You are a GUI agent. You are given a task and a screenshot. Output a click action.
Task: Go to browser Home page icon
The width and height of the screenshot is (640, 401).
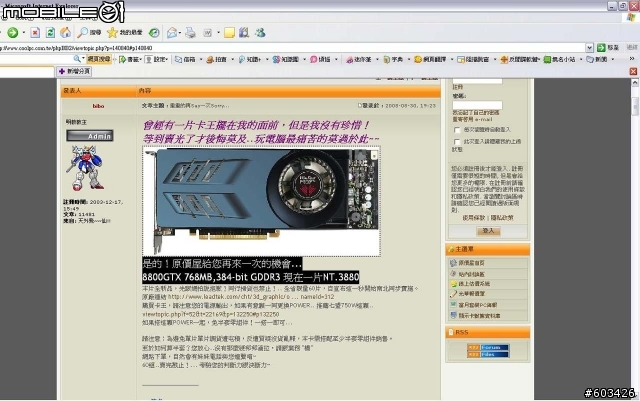tap(65, 33)
